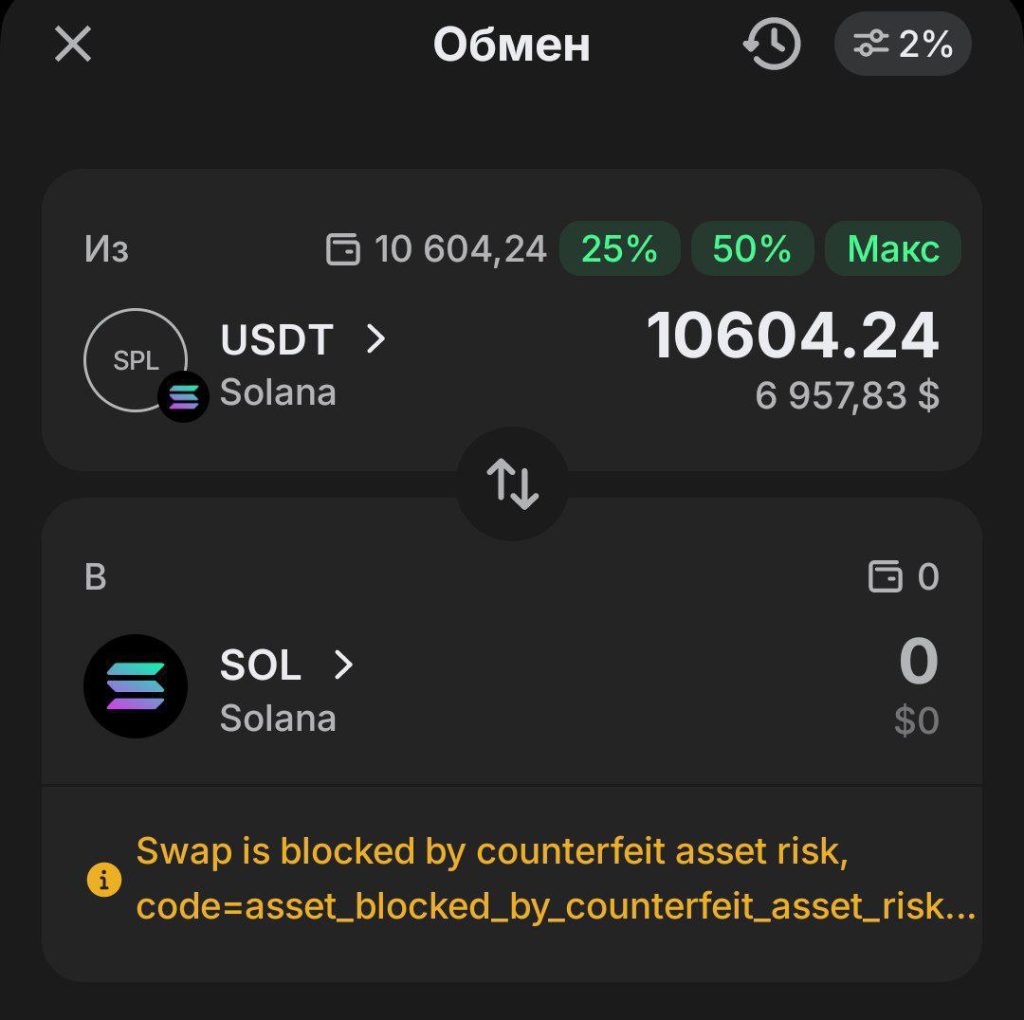Tap the SOL token name

coord(260,665)
